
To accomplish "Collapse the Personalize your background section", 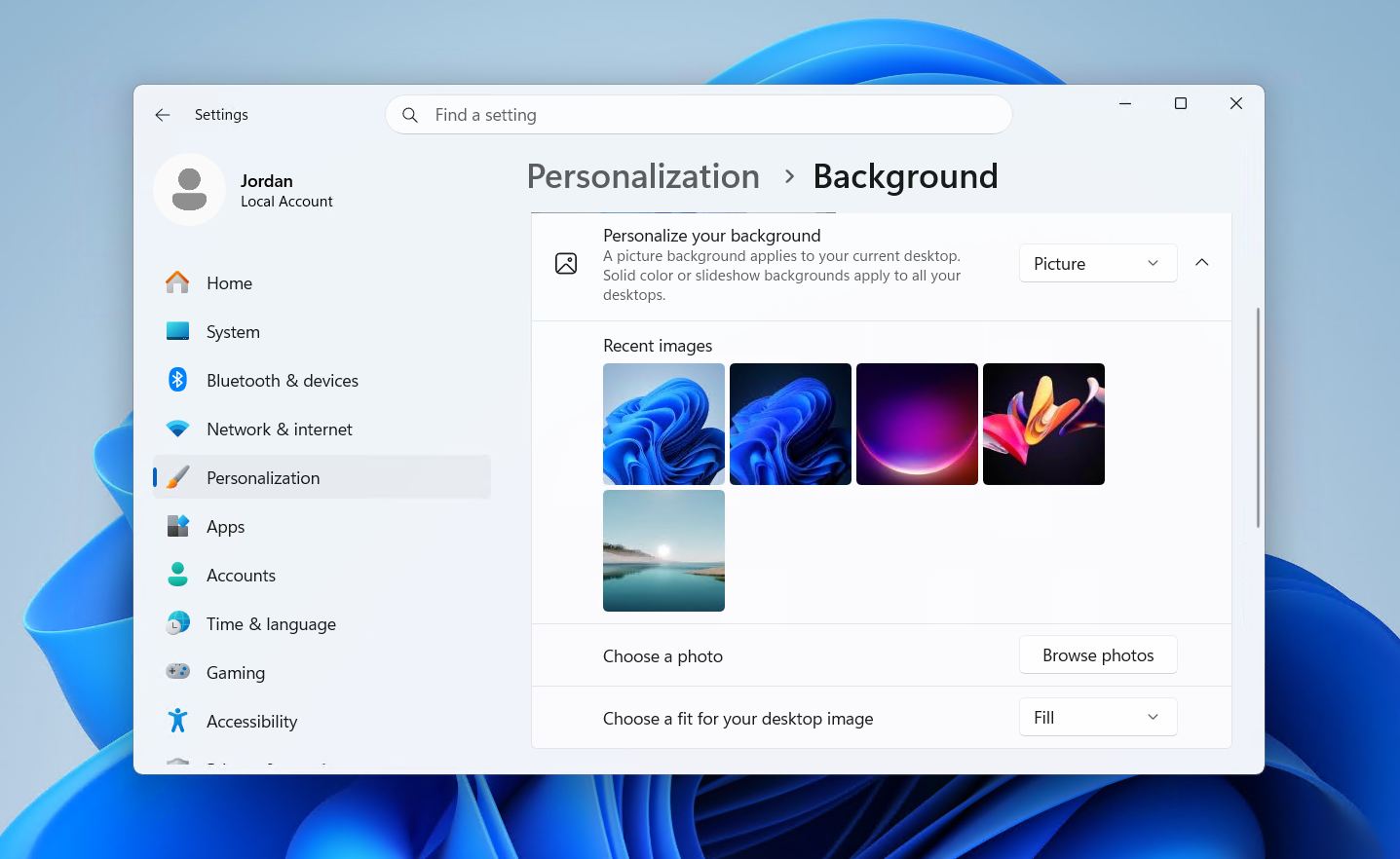I will 1202,263.
